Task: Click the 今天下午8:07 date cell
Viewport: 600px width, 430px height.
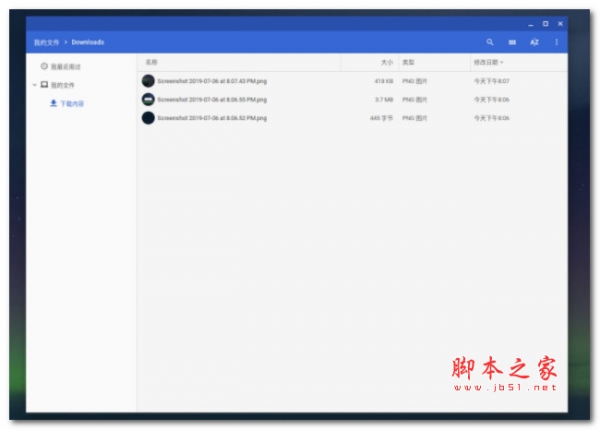Action: (x=492, y=81)
